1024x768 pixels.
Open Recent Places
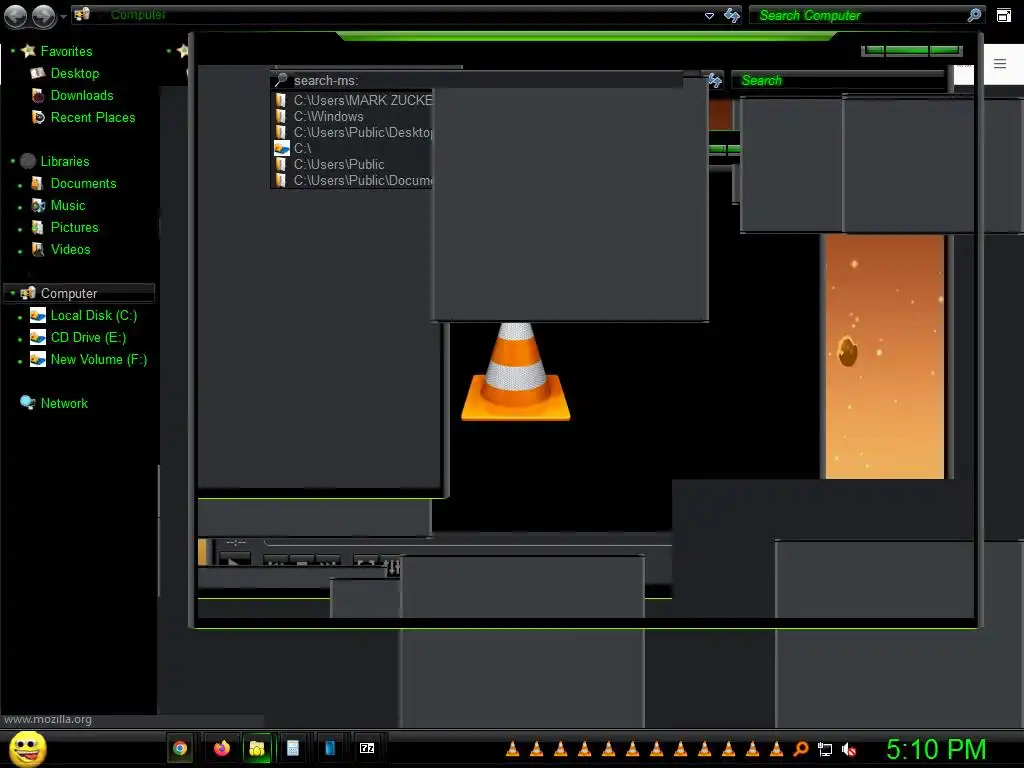click(93, 118)
